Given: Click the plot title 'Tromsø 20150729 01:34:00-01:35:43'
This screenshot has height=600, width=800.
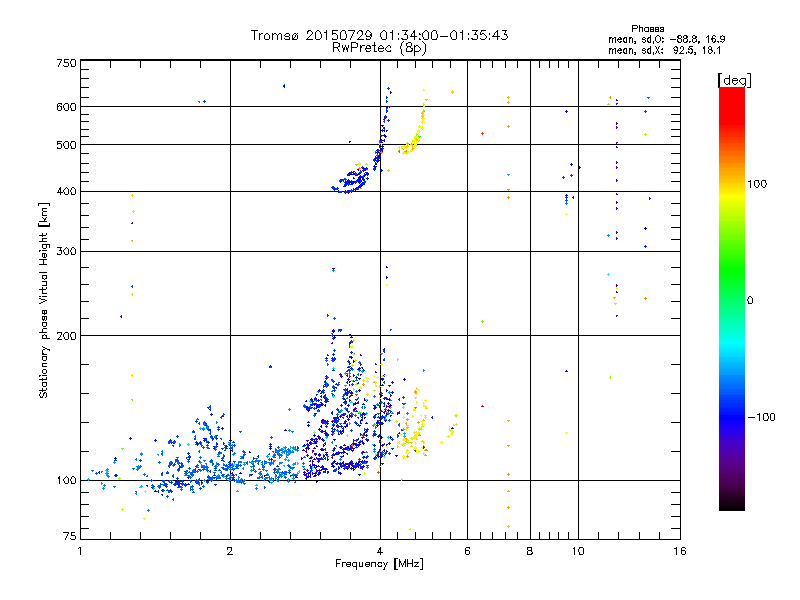Looking at the screenshot, I should [379, 35].
